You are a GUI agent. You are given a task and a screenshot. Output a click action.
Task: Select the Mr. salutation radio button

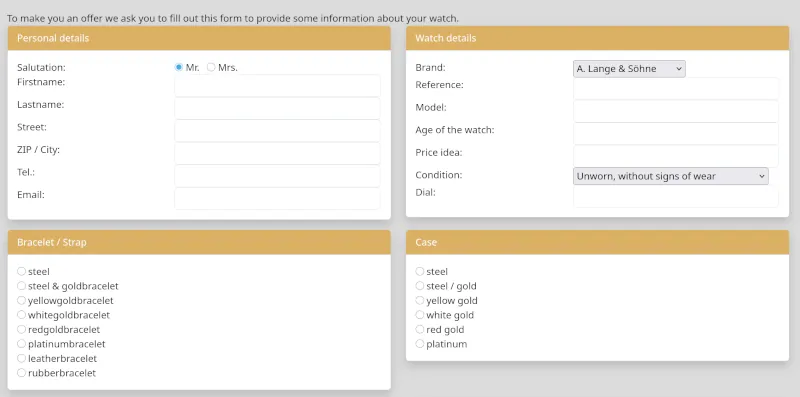pyautogui.click(x=179, y=67)
